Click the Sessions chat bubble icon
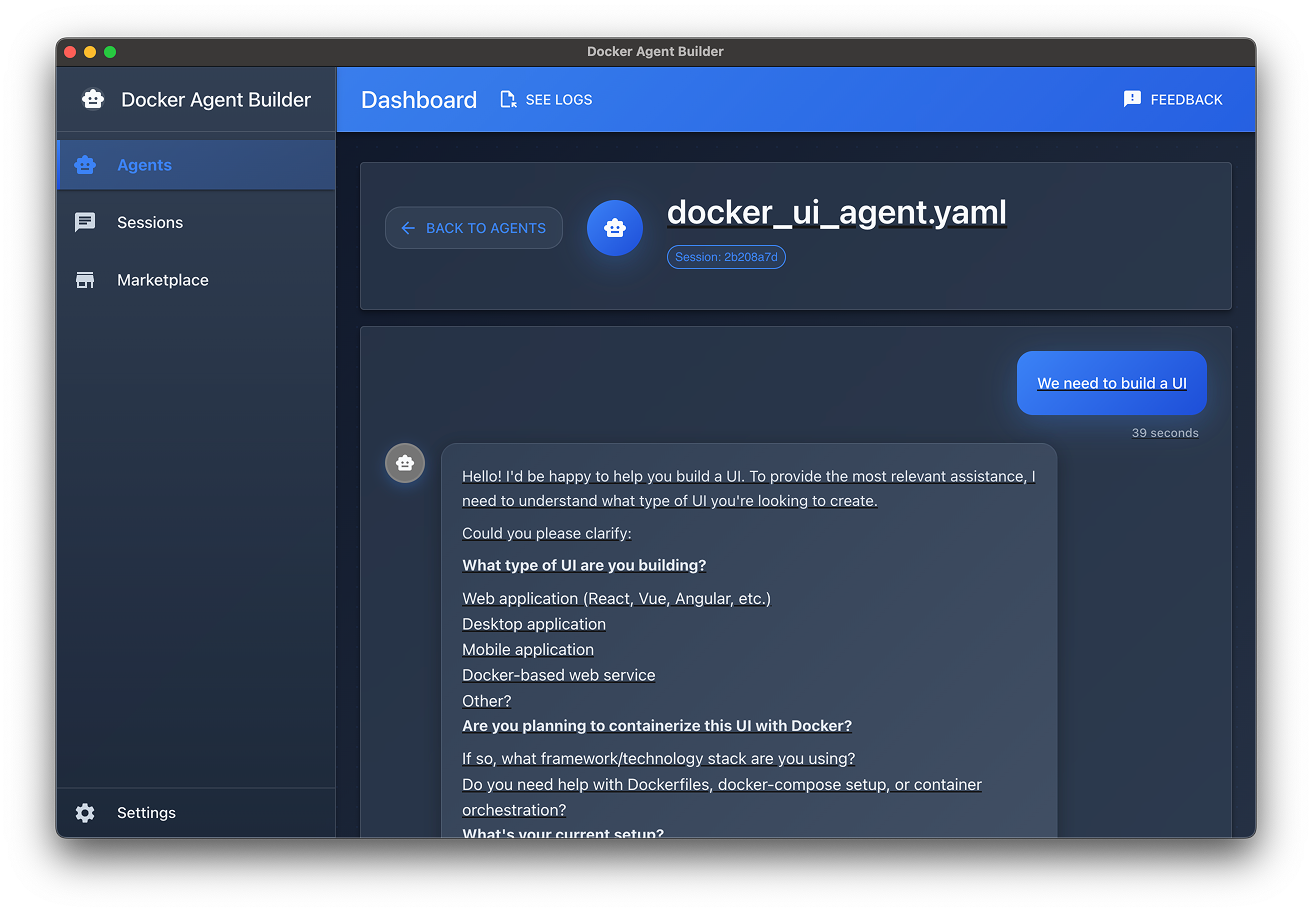This screenshot has width=1312, height=912. pos(85,222)
